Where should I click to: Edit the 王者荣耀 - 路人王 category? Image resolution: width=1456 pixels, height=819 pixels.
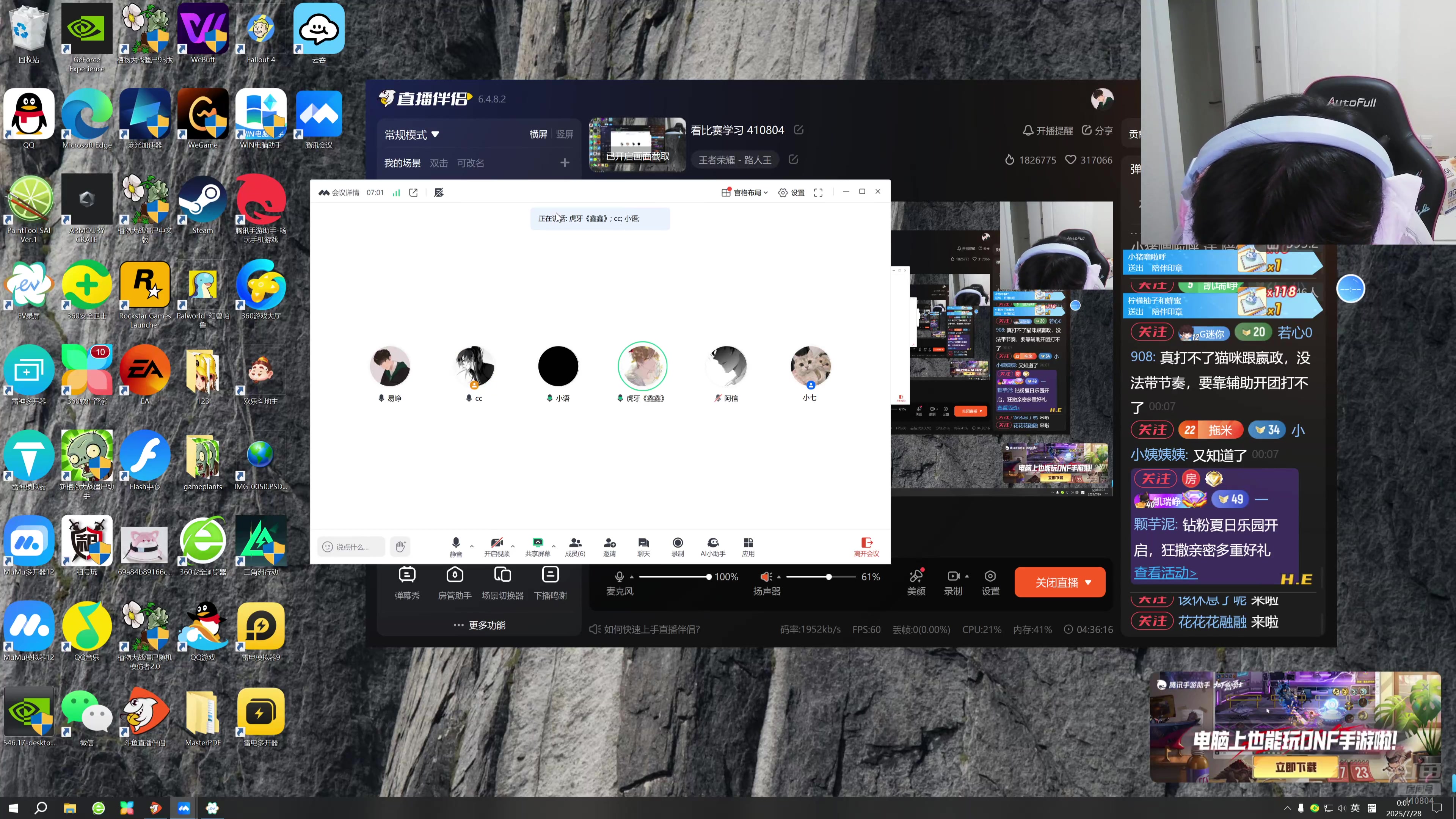tap(794, 159)
